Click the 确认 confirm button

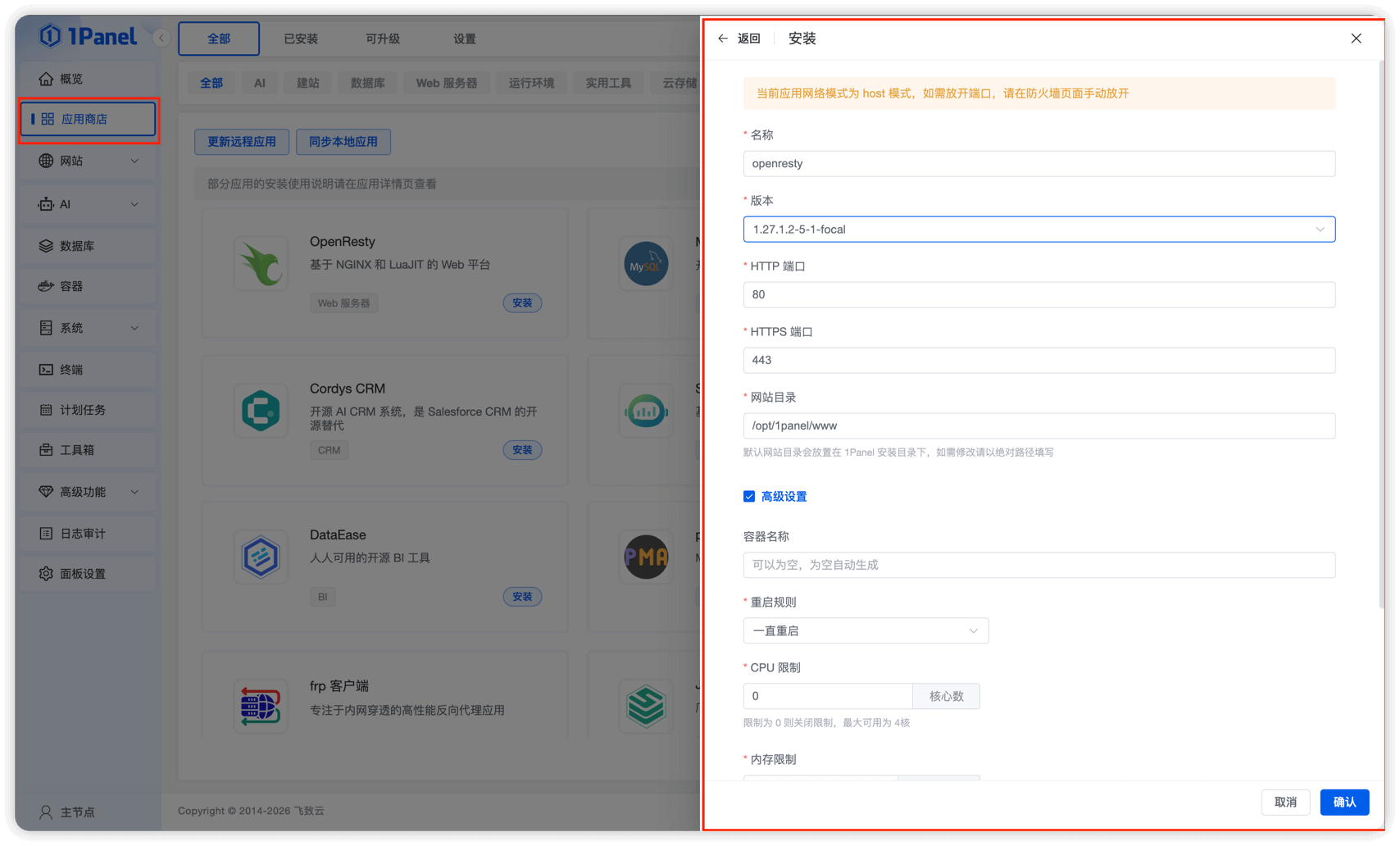coord(1344,802)
